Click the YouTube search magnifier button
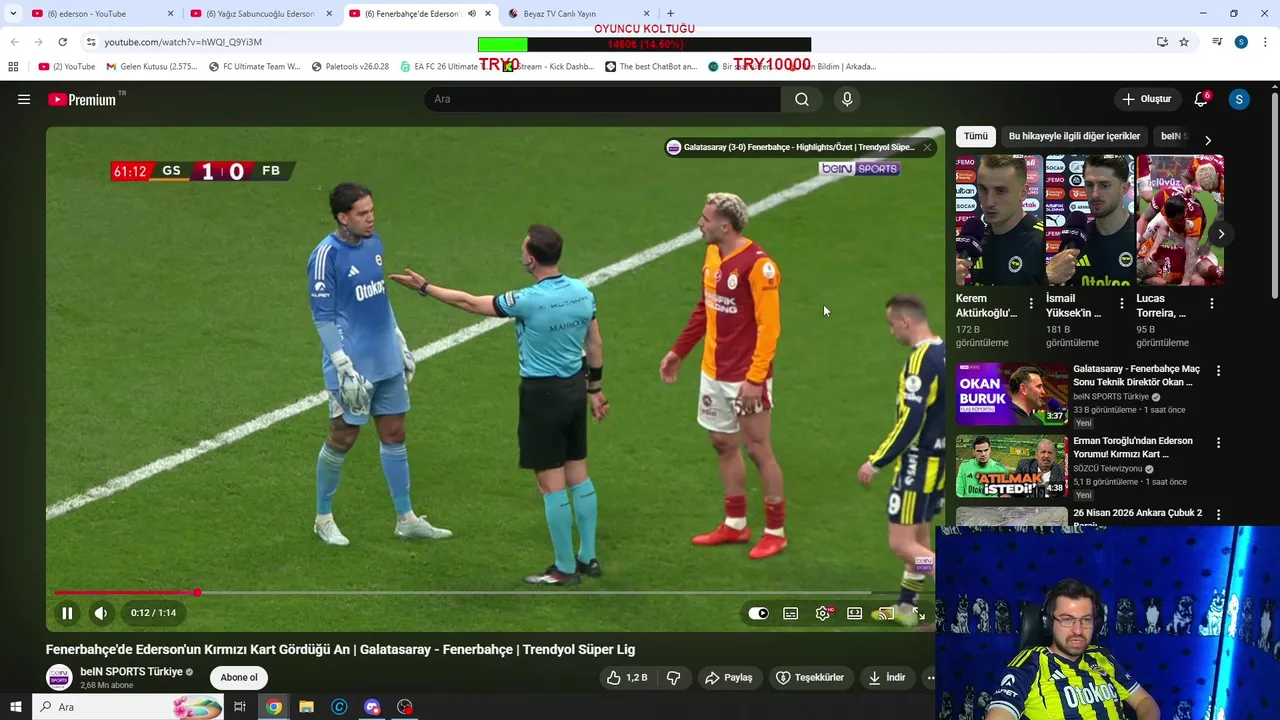The image size is (1280, 720). 802,99
